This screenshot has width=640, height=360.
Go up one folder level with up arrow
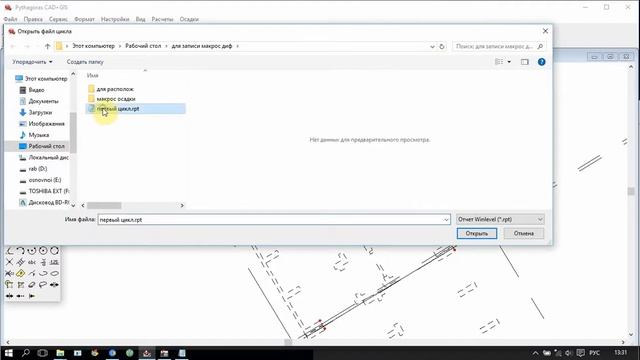(47, 46)
